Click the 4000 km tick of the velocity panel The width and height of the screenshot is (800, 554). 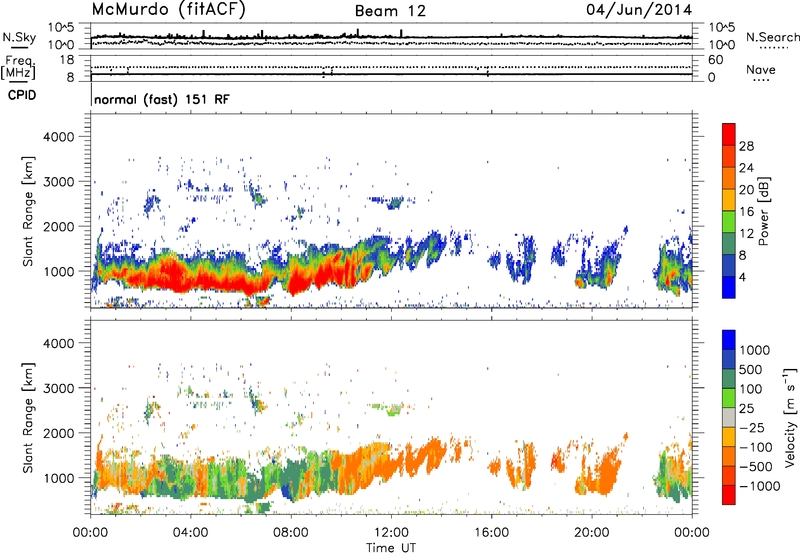(x=58, y=343)
